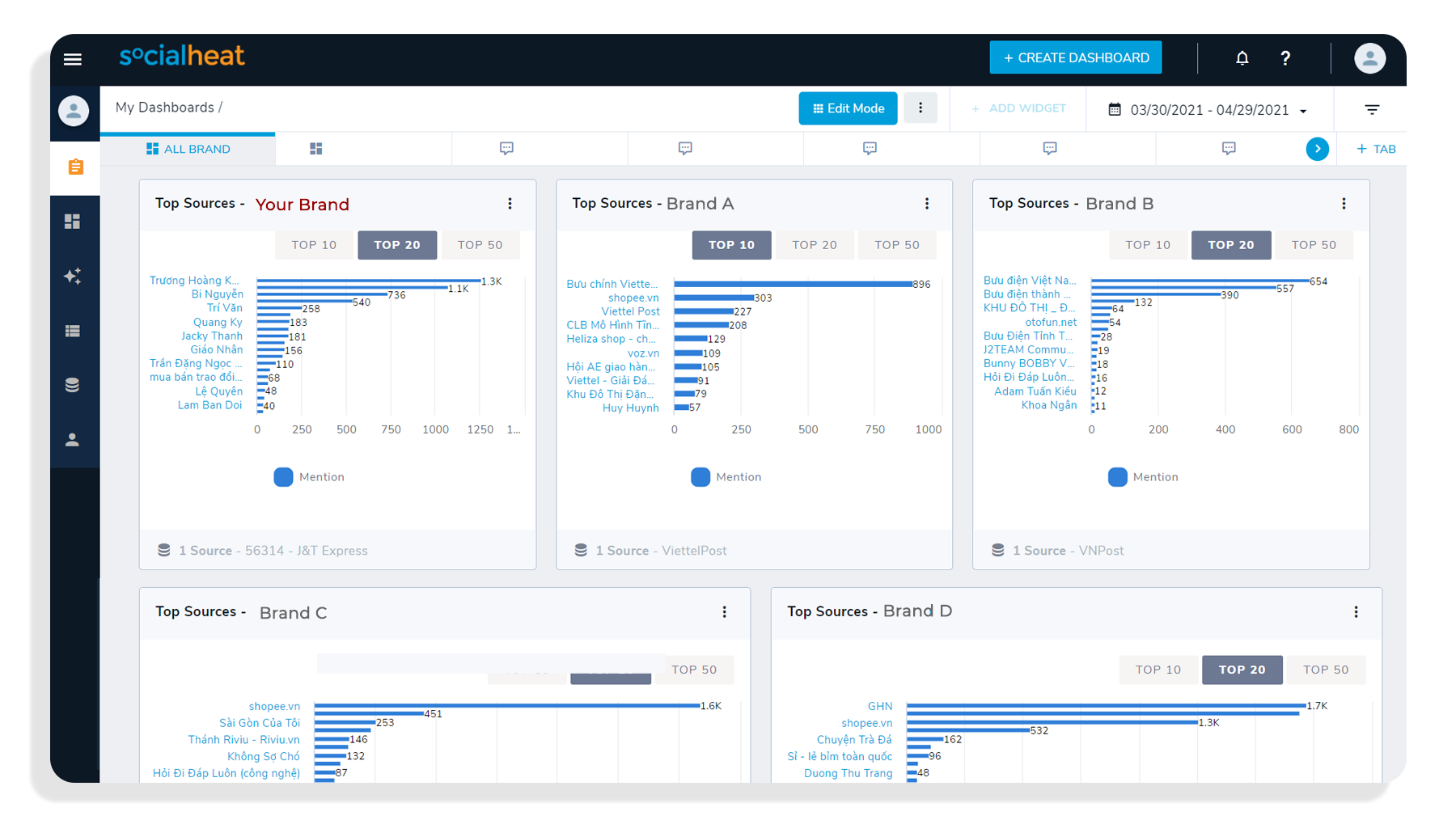
Task: Open the notifications bell
Action: [x=1242, y=58]
